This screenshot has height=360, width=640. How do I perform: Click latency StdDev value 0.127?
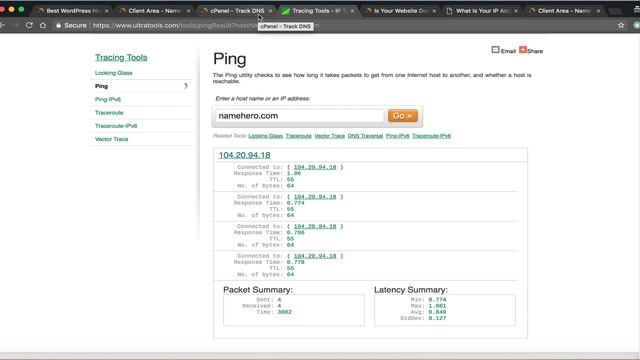[x=437, y=318]
